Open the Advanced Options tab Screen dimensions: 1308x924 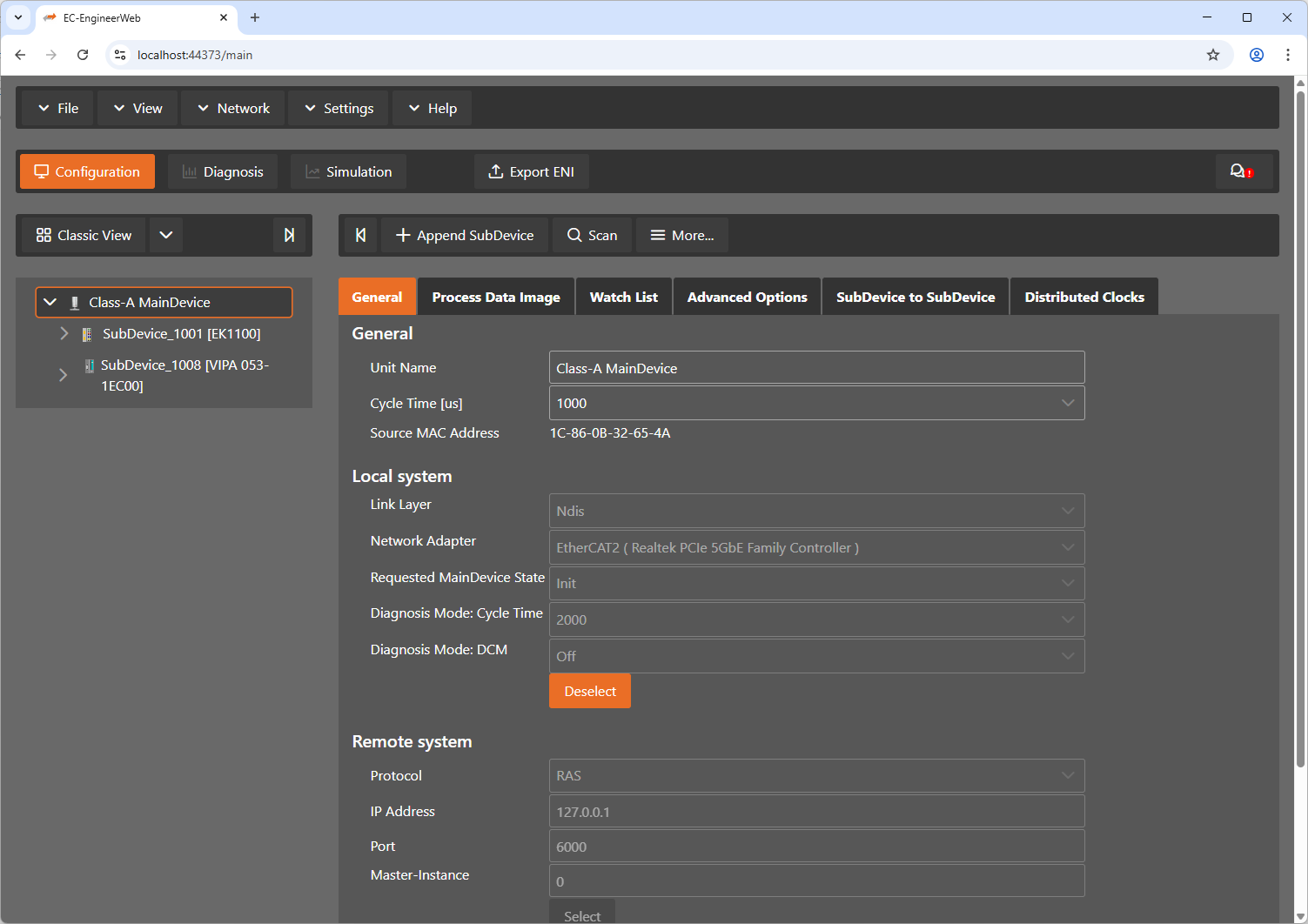(x=747, y=297)
